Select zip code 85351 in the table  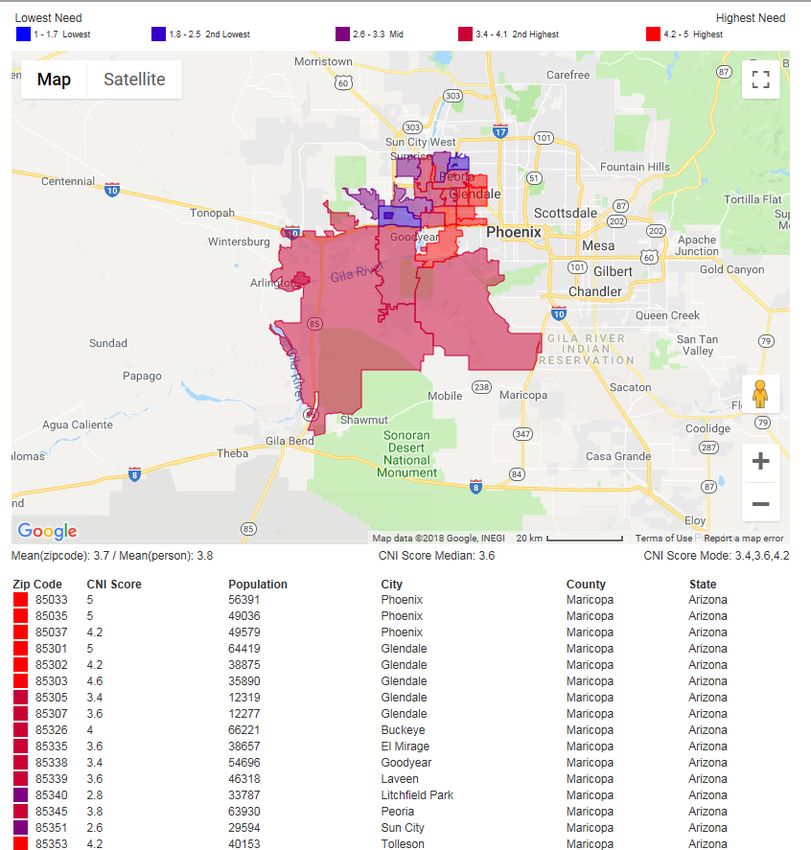pos(52,828)
